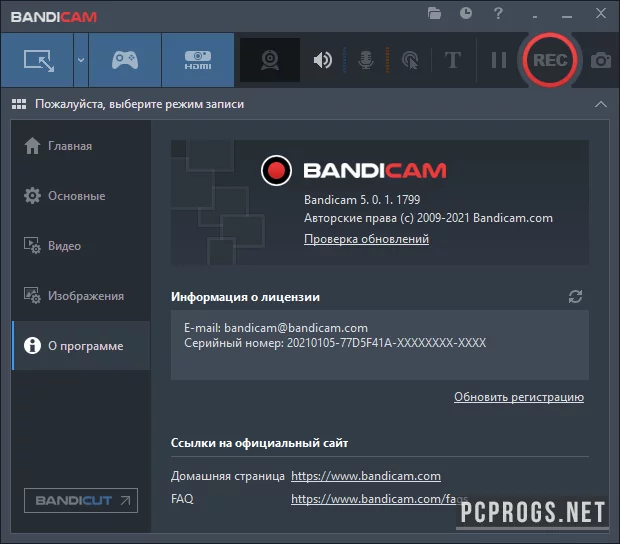The image size is (620, 544).
Task: Click the compact mode dash icon in title bar
Action: tap(535, 17)
